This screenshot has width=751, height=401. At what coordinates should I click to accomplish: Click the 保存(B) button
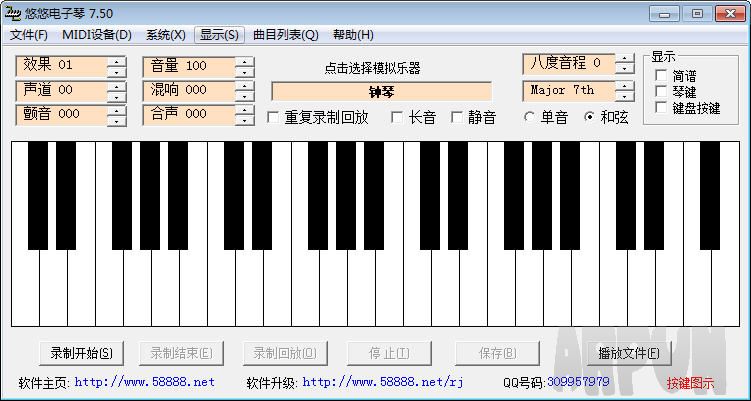click(x=497, y=354)
